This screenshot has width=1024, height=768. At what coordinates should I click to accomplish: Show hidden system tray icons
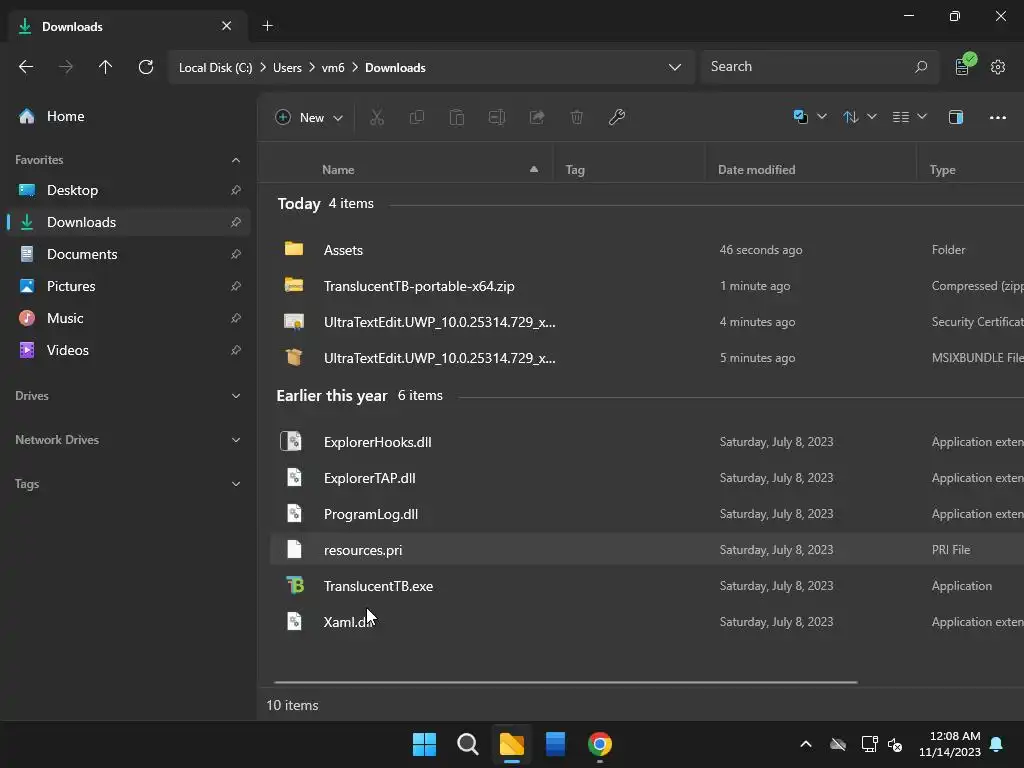coord(806,744)
